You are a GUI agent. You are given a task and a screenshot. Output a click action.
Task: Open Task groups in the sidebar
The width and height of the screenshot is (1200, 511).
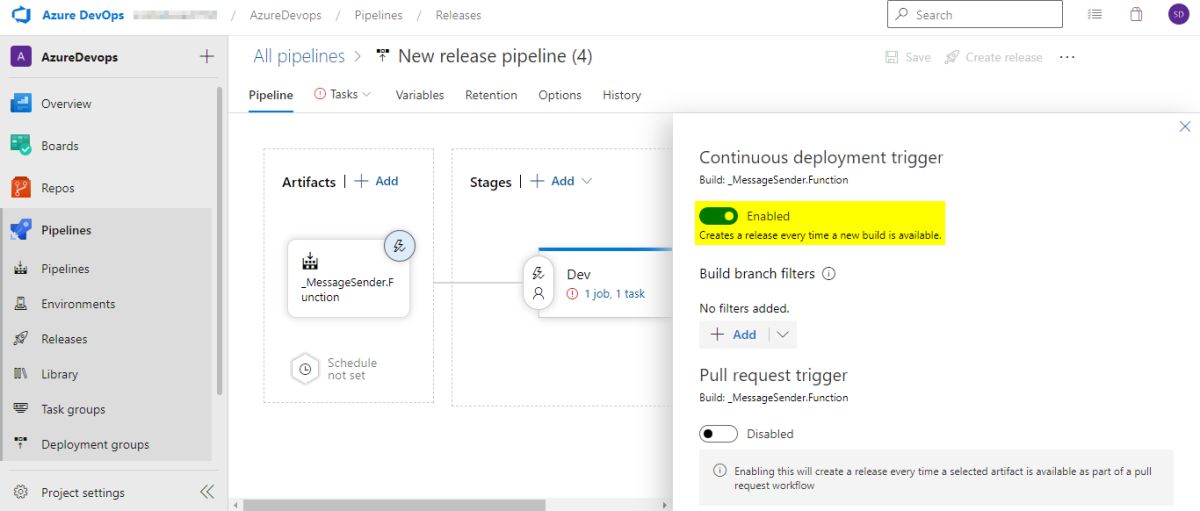(73, 409)
